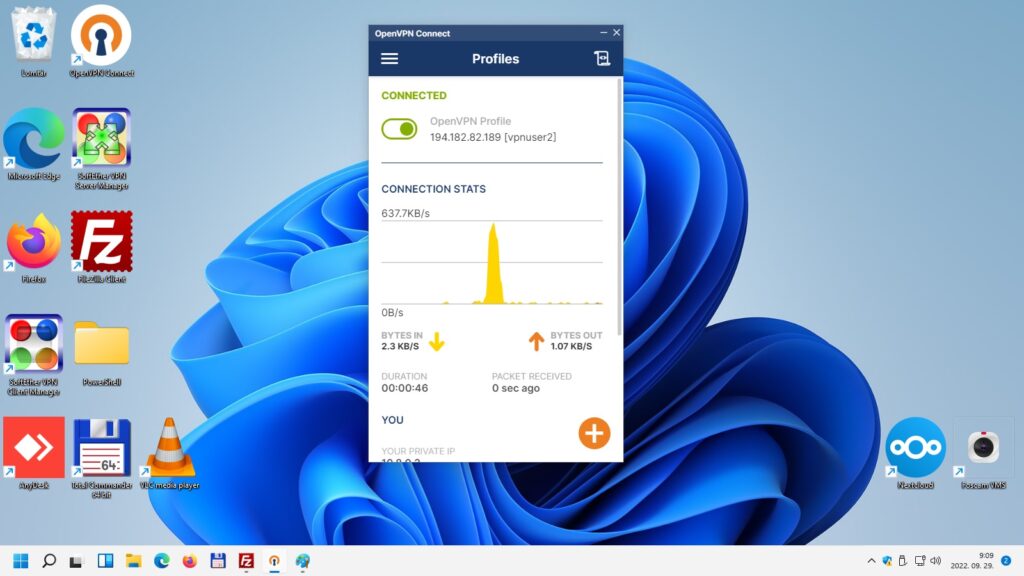Click the connection stats traffic graph
The height and width of the screenshot is (576, 1024).
(492, 263)
